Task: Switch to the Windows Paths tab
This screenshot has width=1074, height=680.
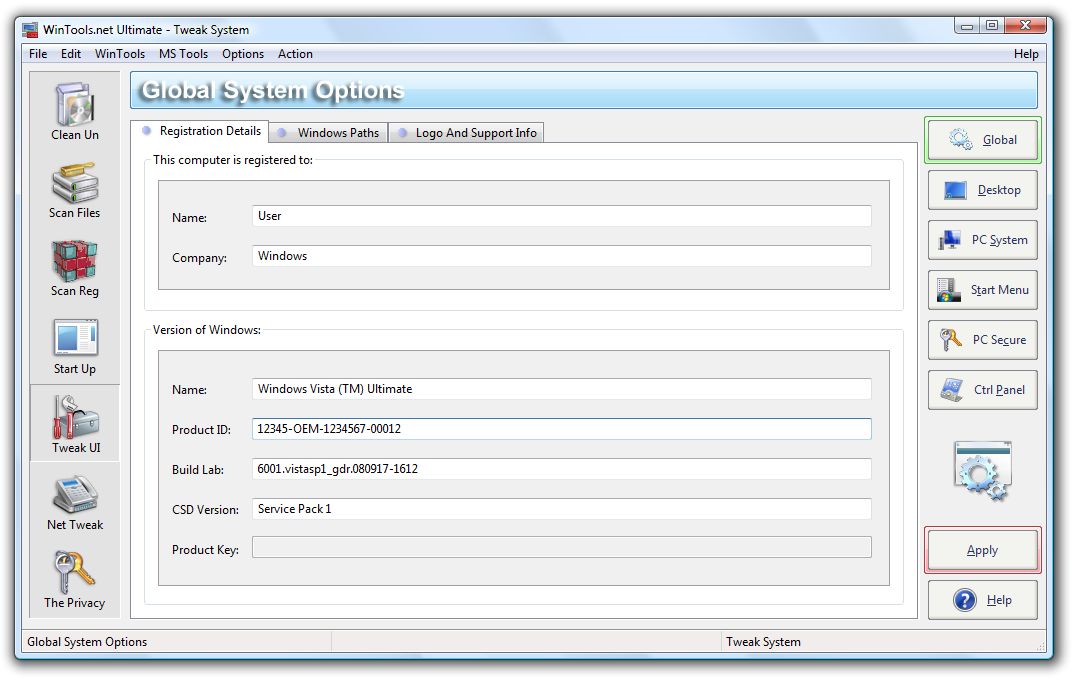Action: click(x=329, y=133)
